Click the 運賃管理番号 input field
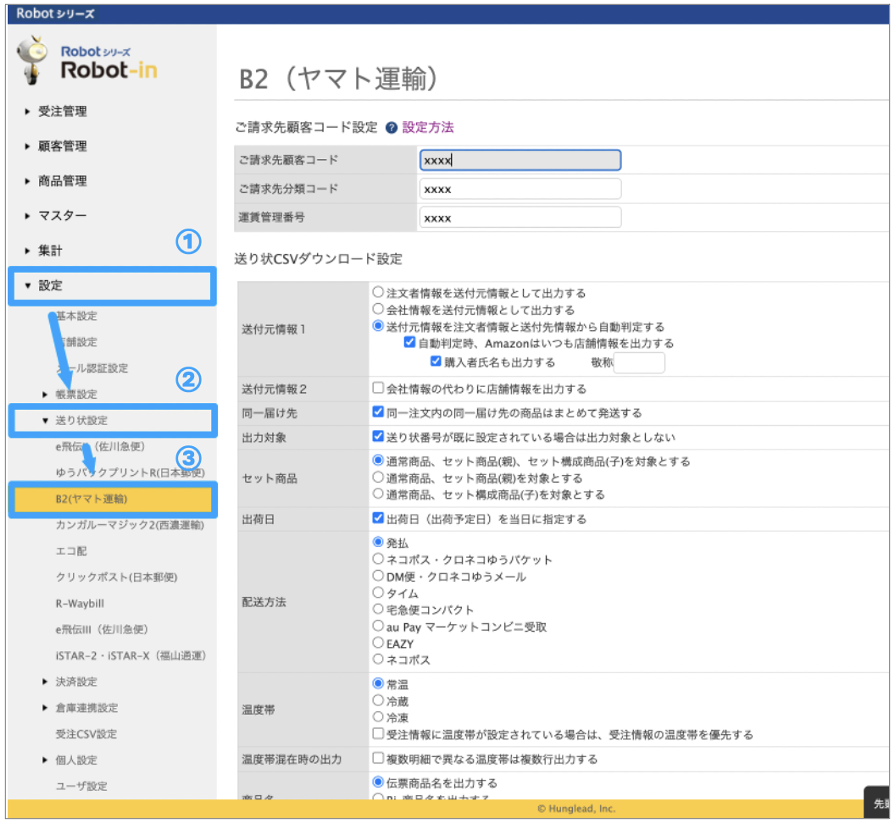This screenshot has height=826, width=896. [520, 218]
